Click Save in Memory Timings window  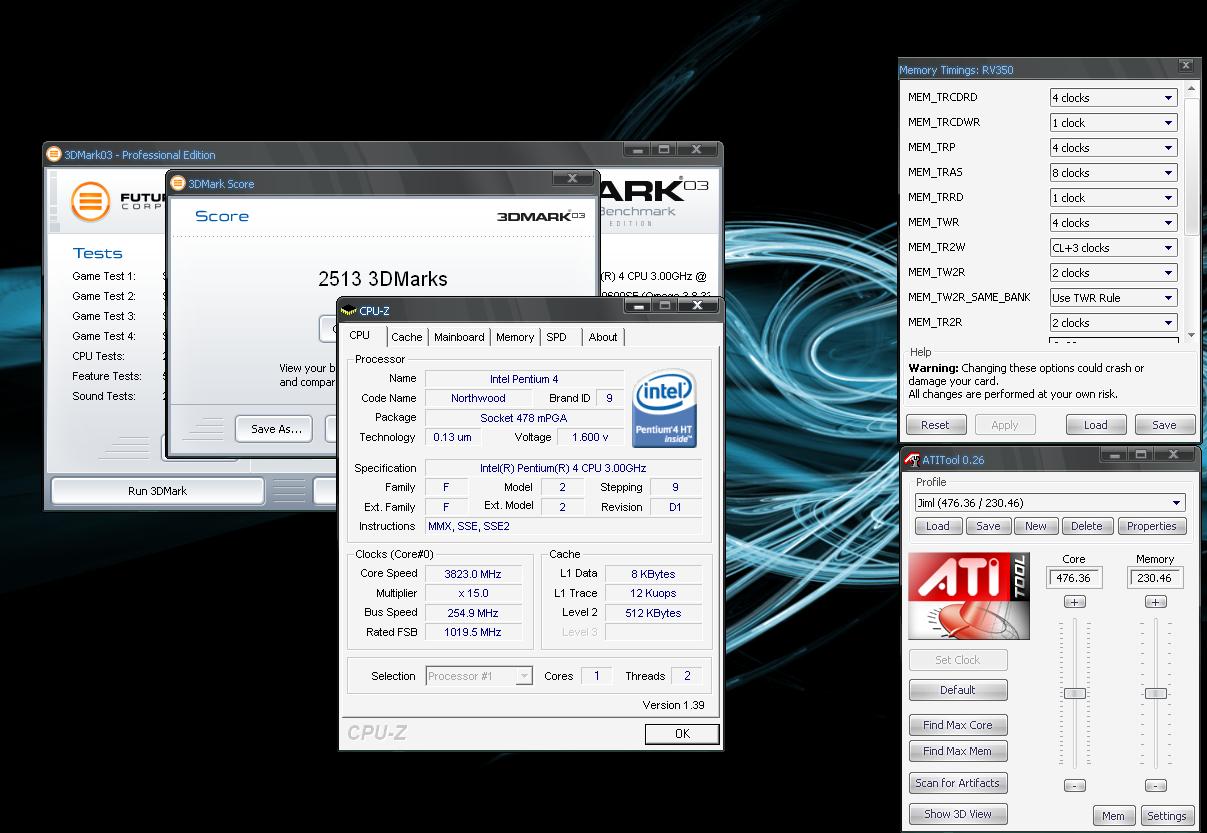tap(1164, 425)
